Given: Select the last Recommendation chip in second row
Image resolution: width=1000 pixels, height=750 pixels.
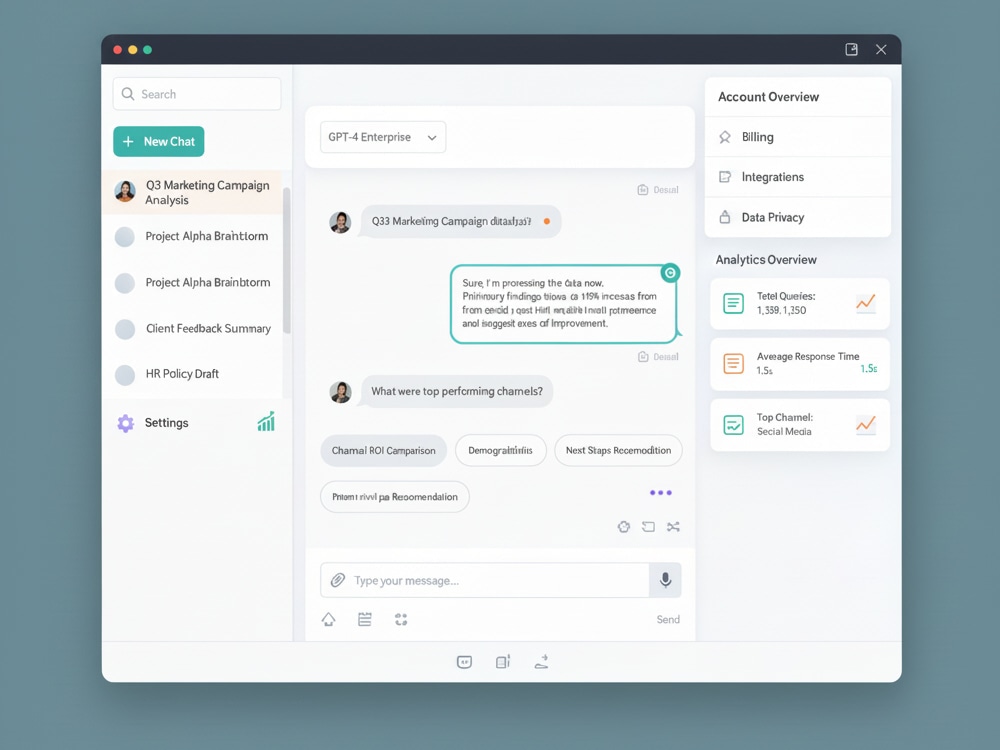Looking at the screenshot, I should tap(395, 497).
